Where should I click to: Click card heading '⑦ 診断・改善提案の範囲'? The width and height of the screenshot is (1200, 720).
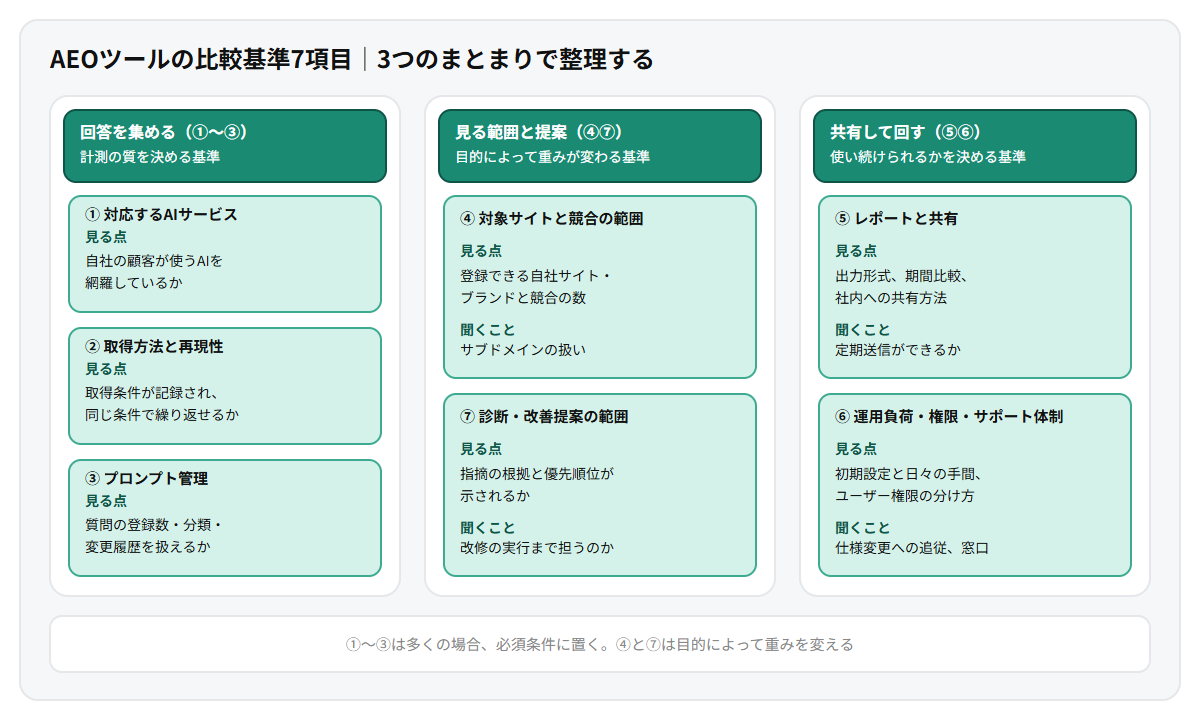coord(544,416)
